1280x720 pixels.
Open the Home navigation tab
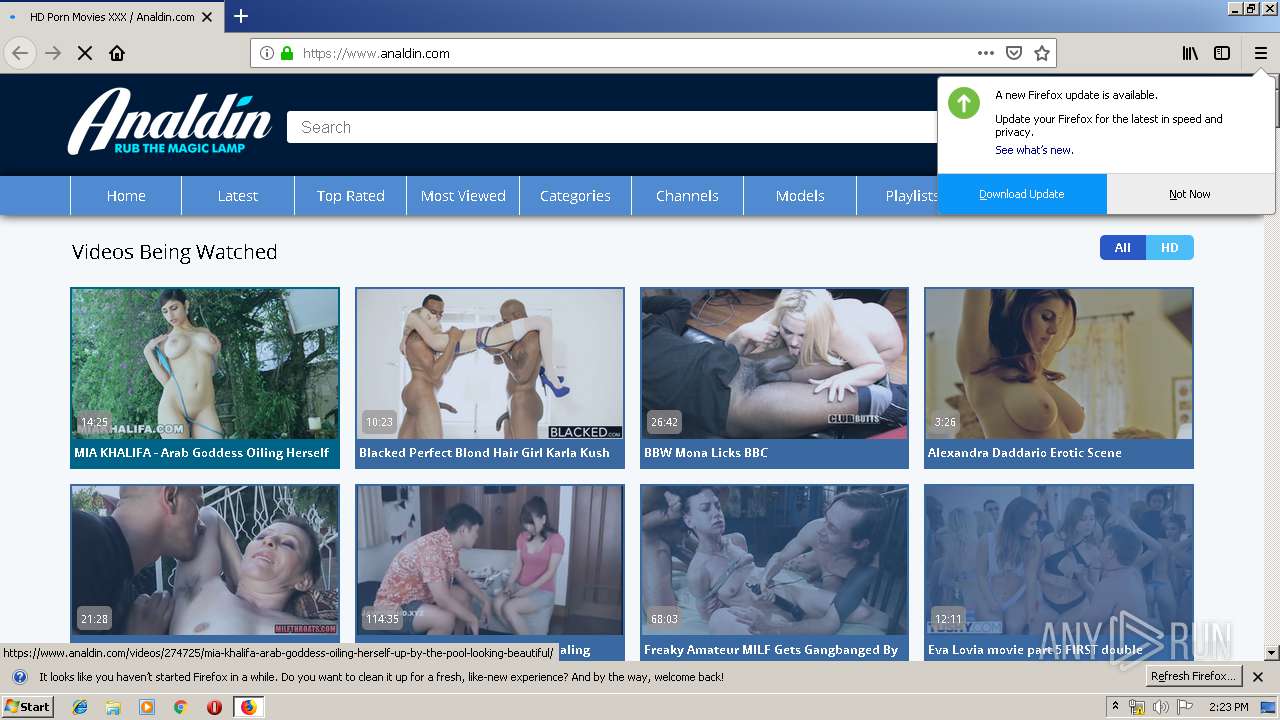click(126, 196)
